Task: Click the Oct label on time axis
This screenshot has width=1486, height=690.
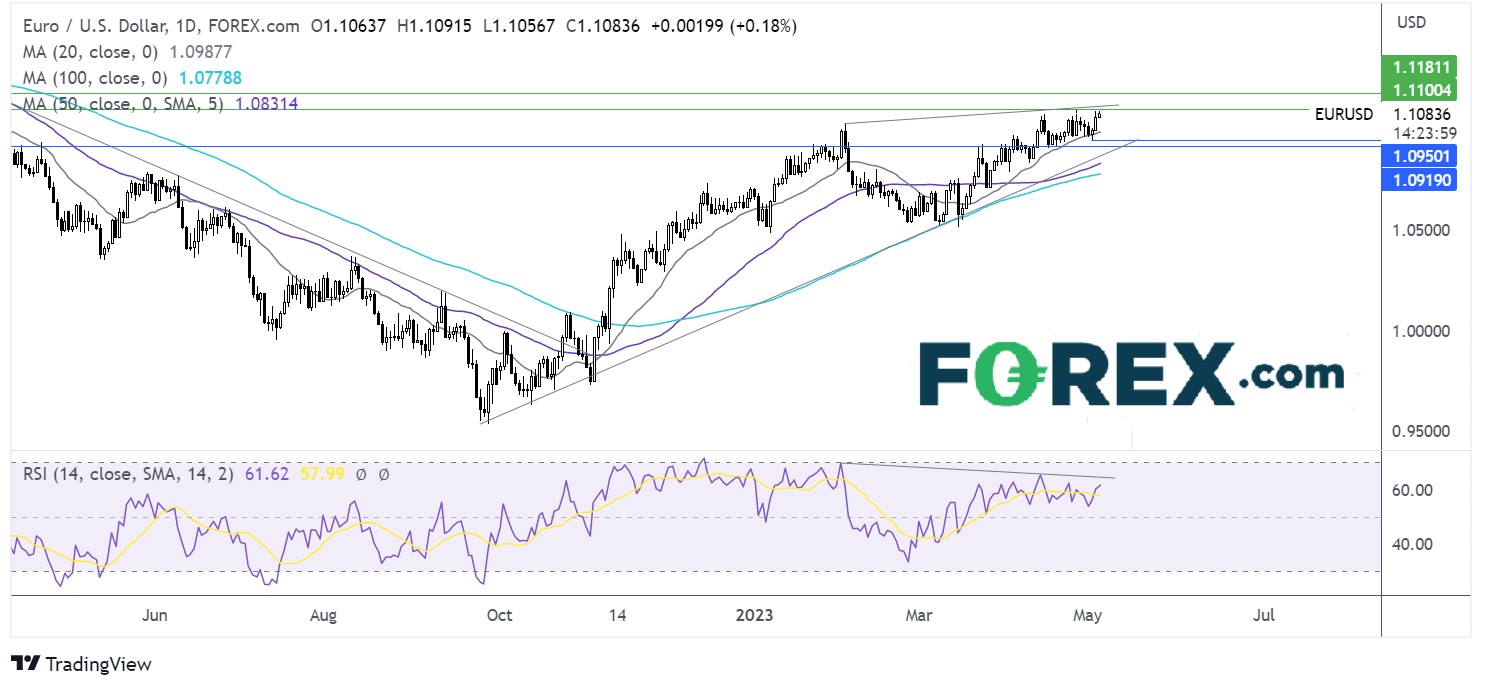Action: [x=499, y=615]
